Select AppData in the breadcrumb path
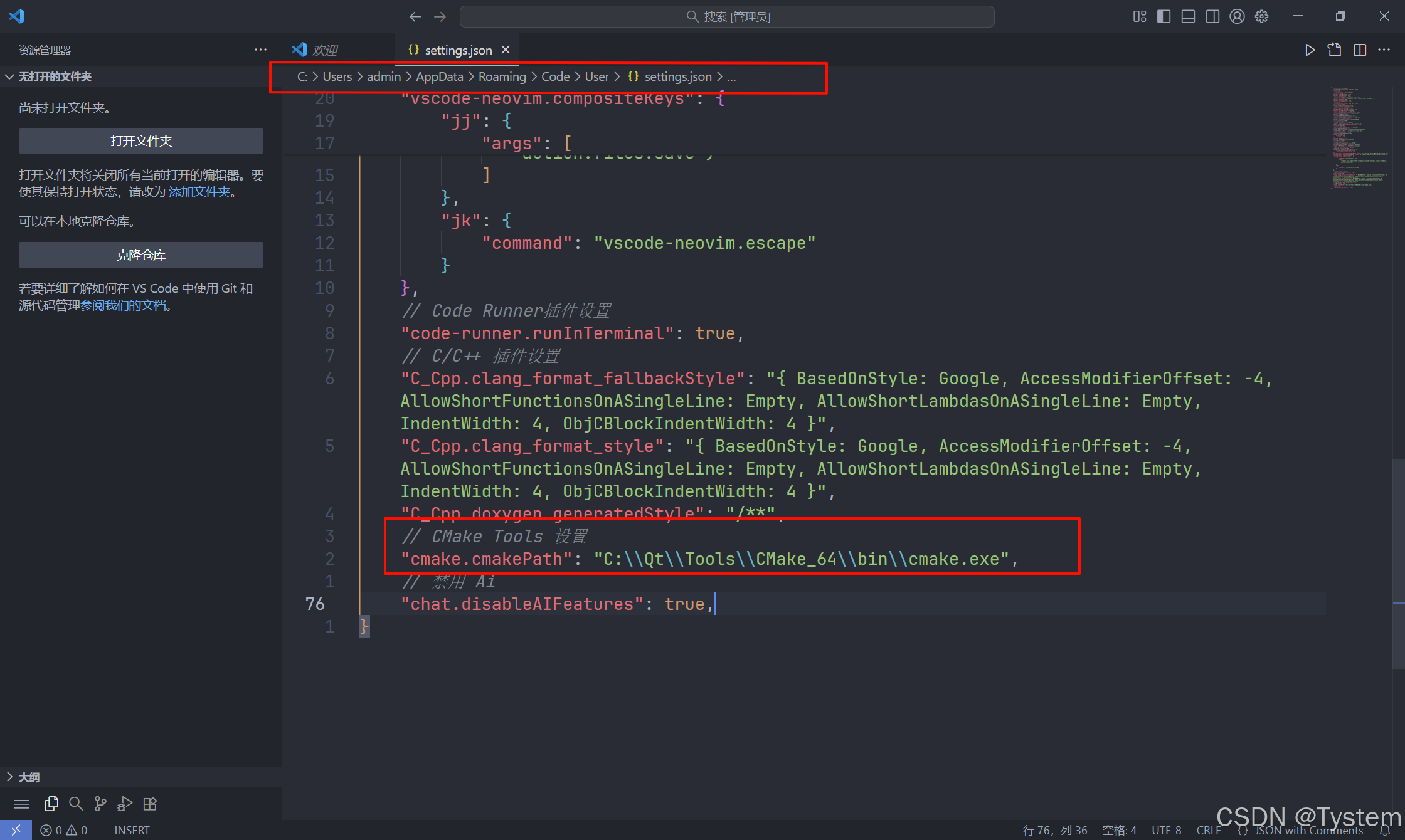 click(x=439, y=76)
